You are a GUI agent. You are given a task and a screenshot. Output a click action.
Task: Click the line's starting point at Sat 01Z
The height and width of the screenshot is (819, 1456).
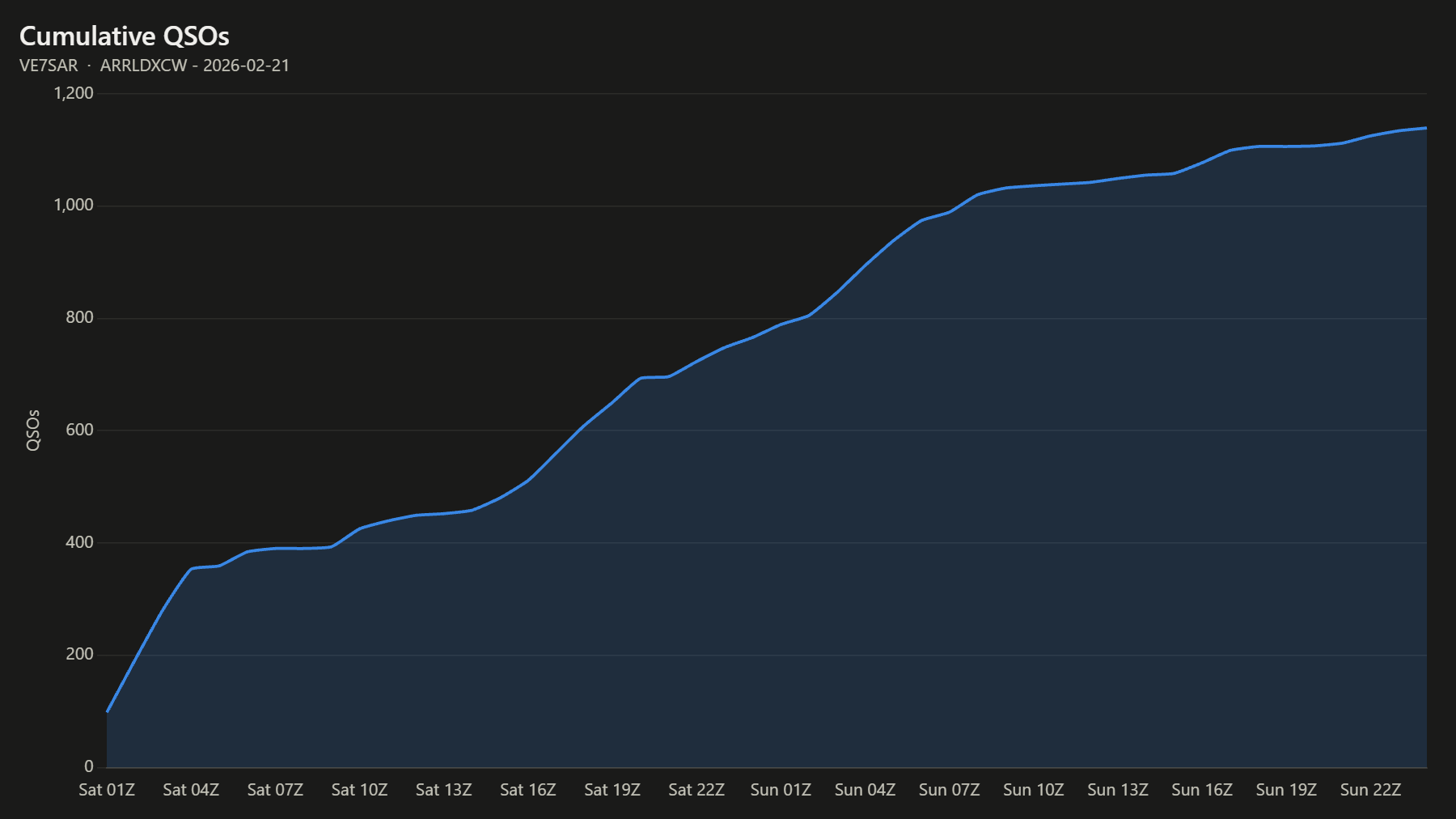tap(107, 711)
